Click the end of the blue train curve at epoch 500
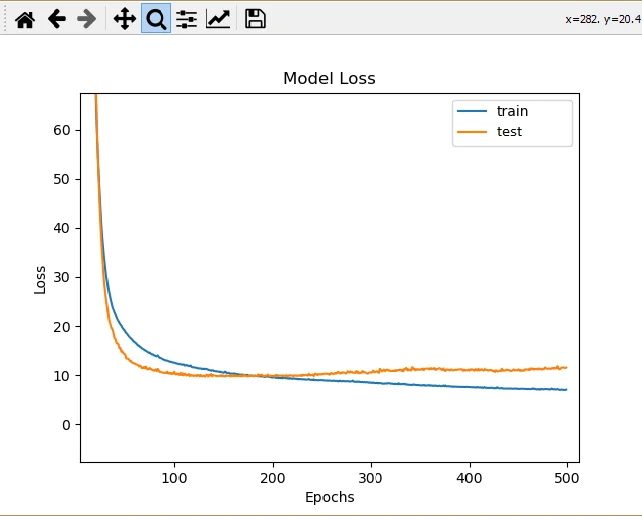The width and height of the screenshot is (642, 516). (566, 389)
